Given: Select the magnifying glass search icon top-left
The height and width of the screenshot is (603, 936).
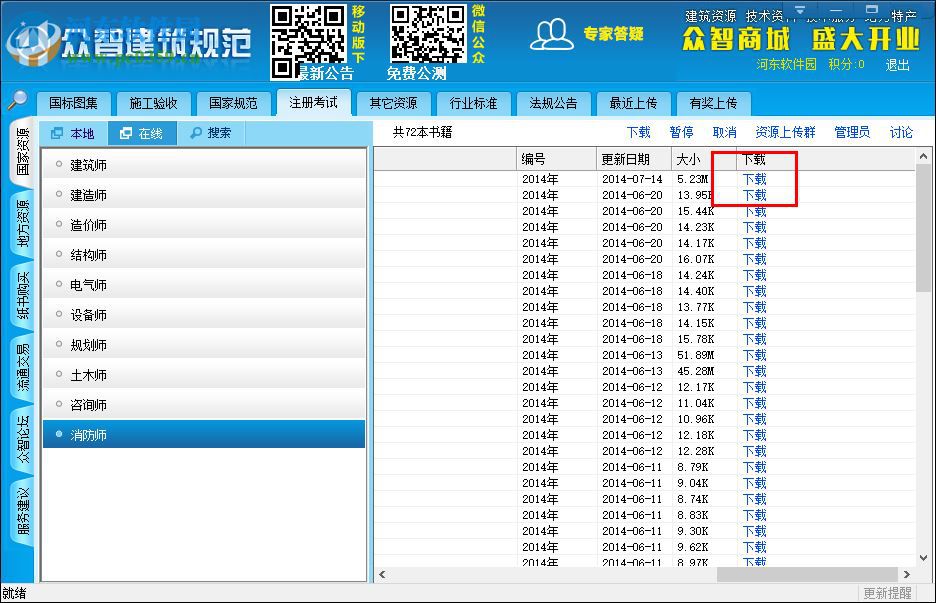Looking at the screenshot, I should [x=18, y=100].
